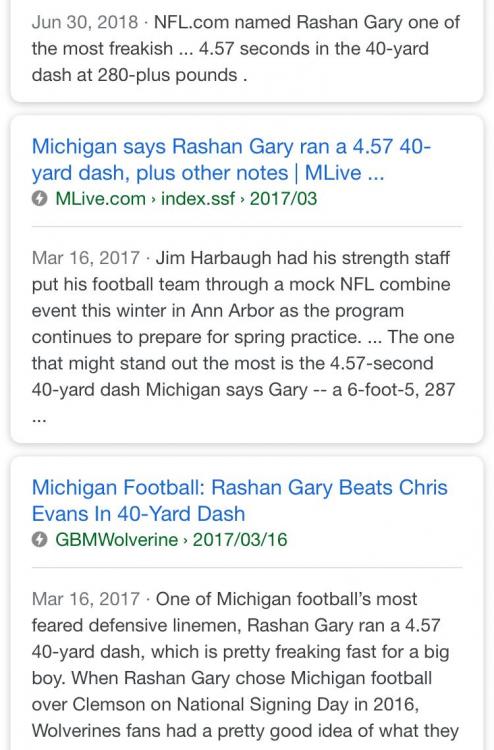
Task: Tap the NFL.com 'most freakish' snippet card
Action: click(x=246, y=49)
